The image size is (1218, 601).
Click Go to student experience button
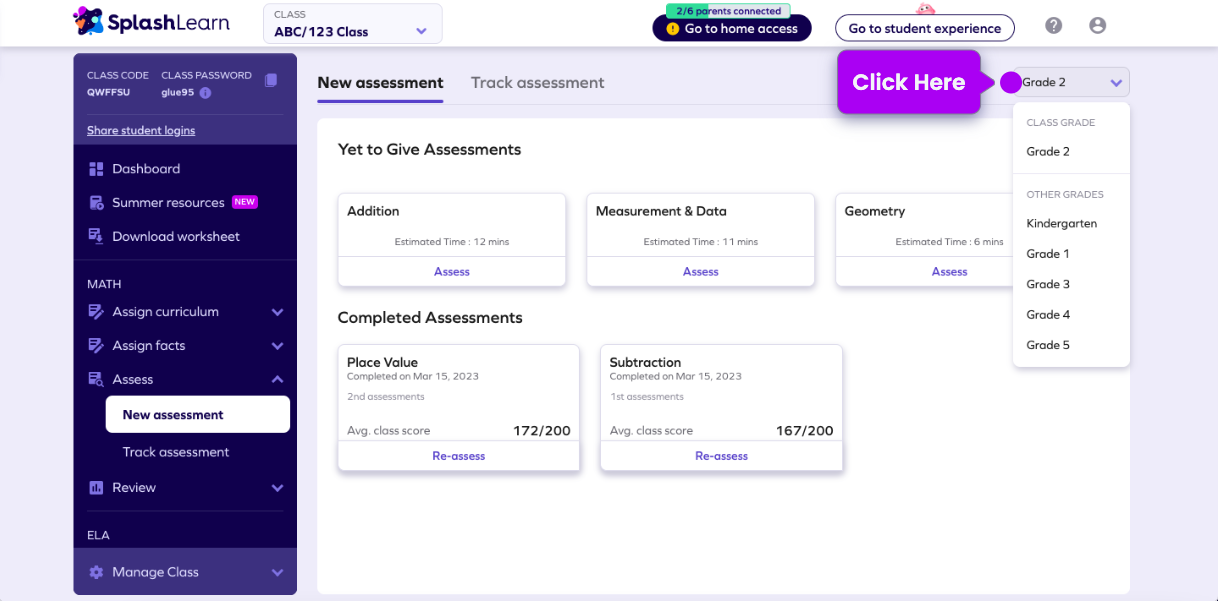coord(924,28)
